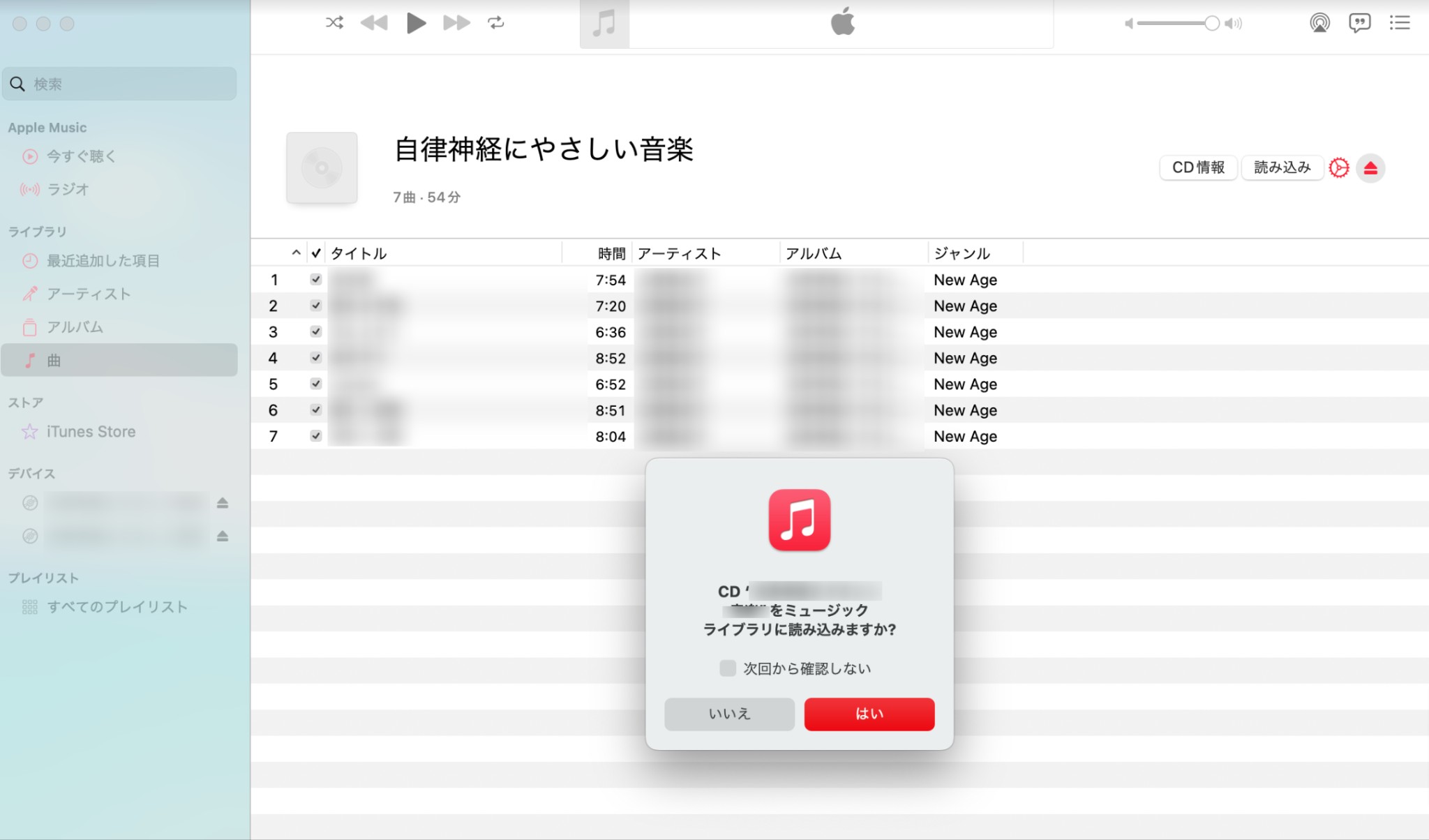Open アーティスト library view
Image resolution: width=1429 pixels, height=840 pixels.
pos(89,294)
